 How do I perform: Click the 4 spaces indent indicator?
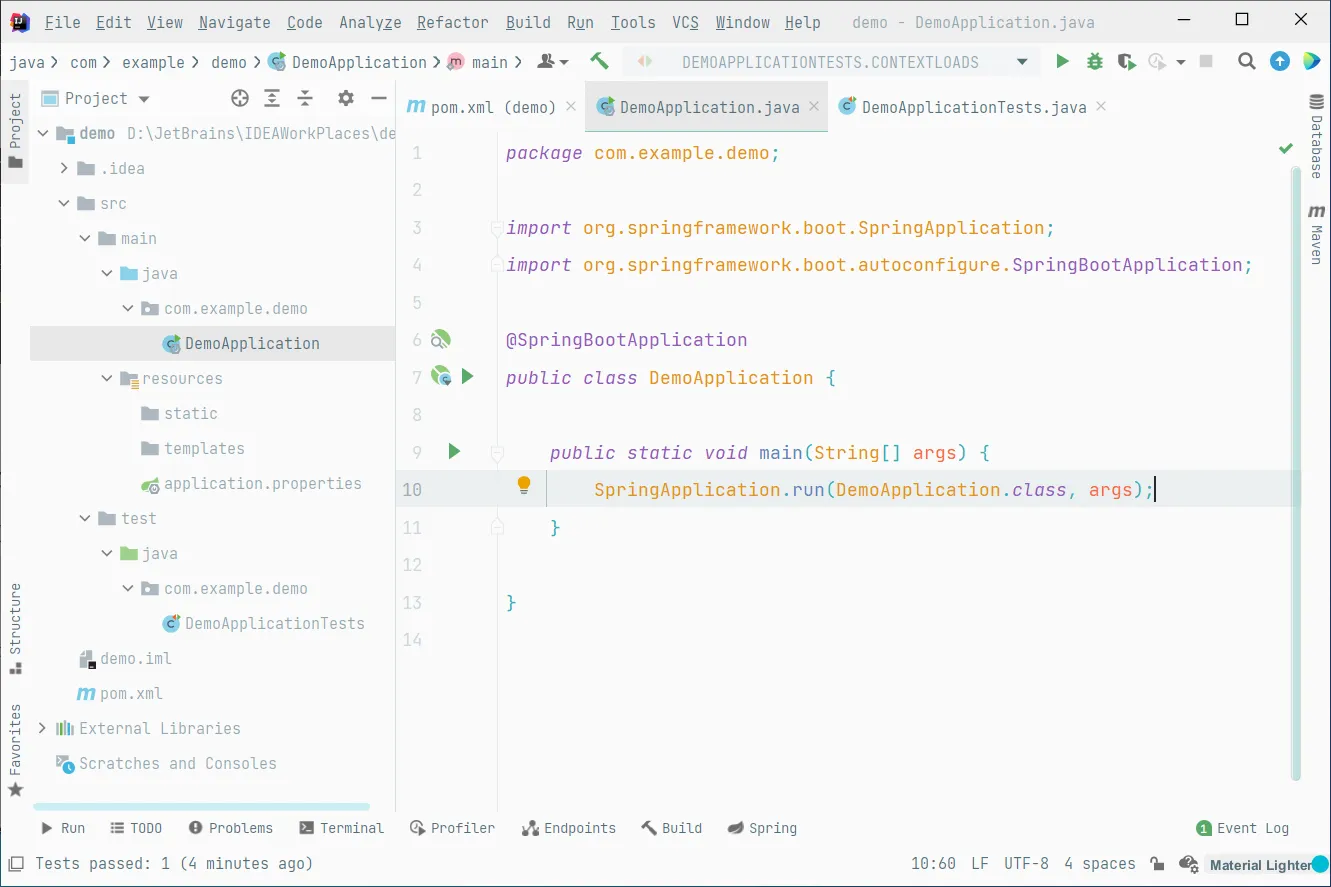coord(1099,863)
